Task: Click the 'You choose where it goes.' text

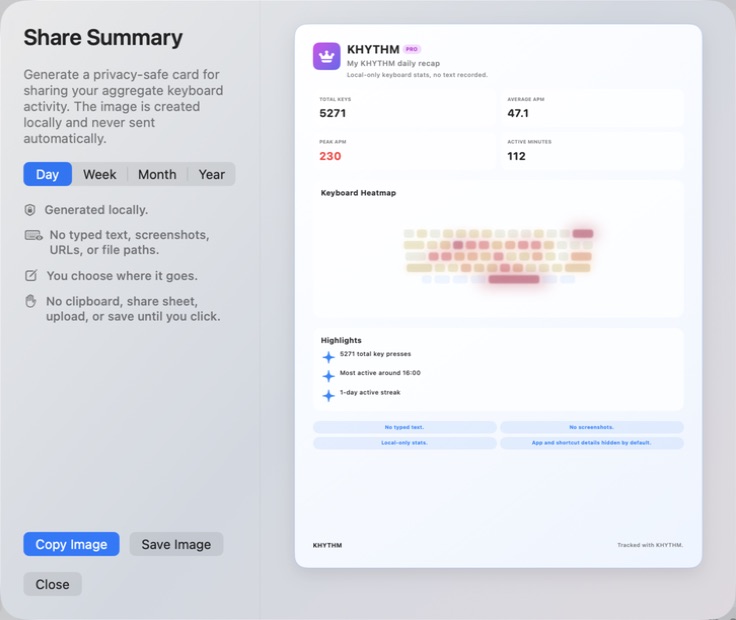Action: coord(122,276)
